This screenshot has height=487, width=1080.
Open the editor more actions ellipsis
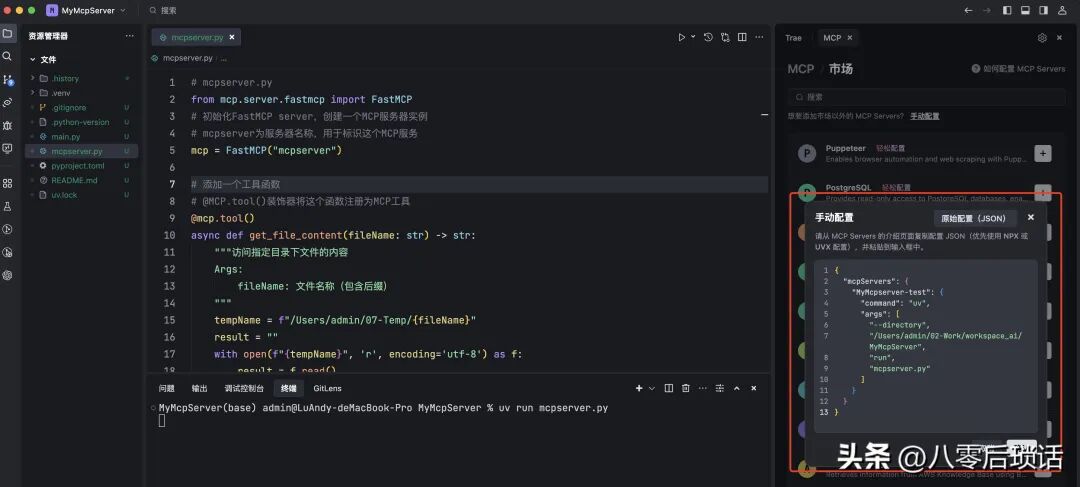click(x=759, y=37)
